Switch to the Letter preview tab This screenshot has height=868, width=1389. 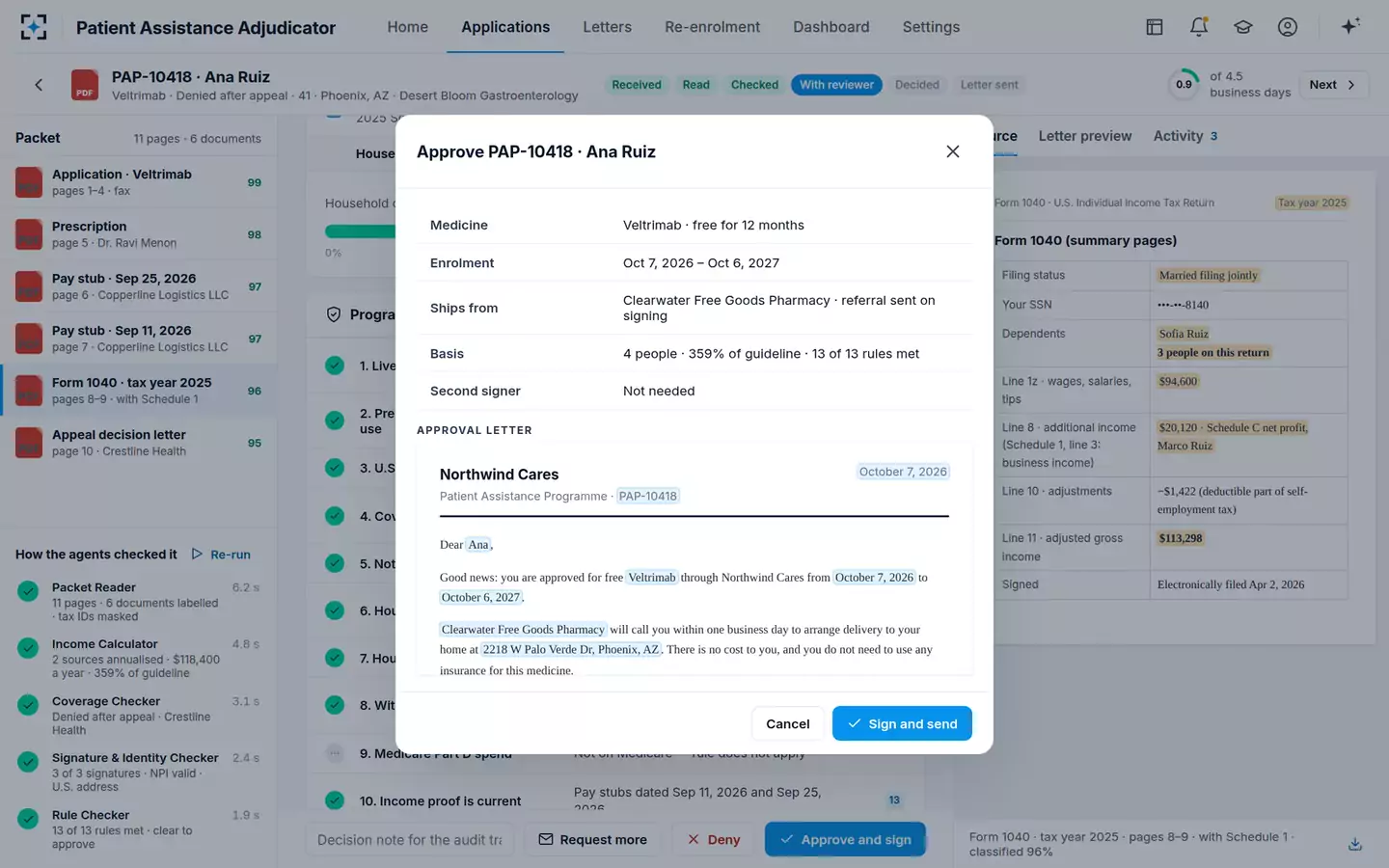pyautogui.click(x=1085, y=136)
